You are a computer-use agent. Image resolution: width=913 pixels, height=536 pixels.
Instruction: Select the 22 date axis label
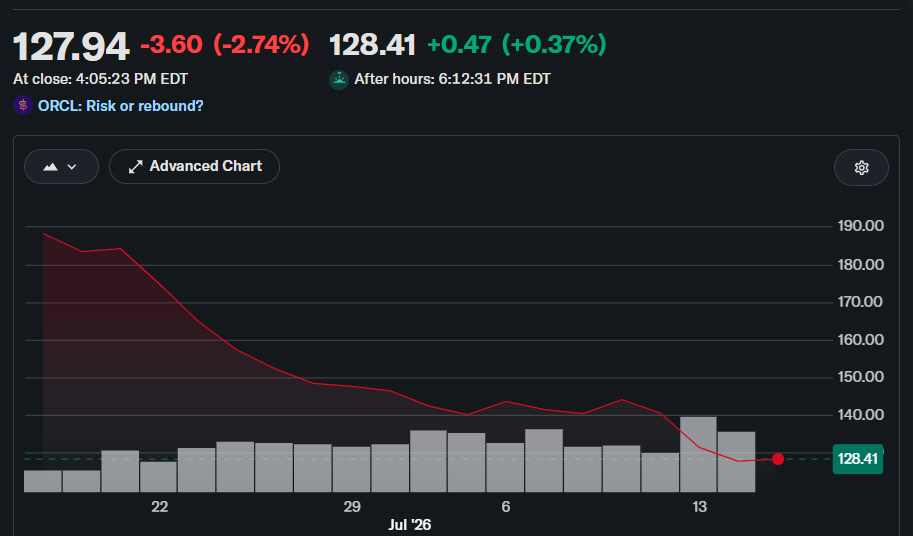(160, 507)
